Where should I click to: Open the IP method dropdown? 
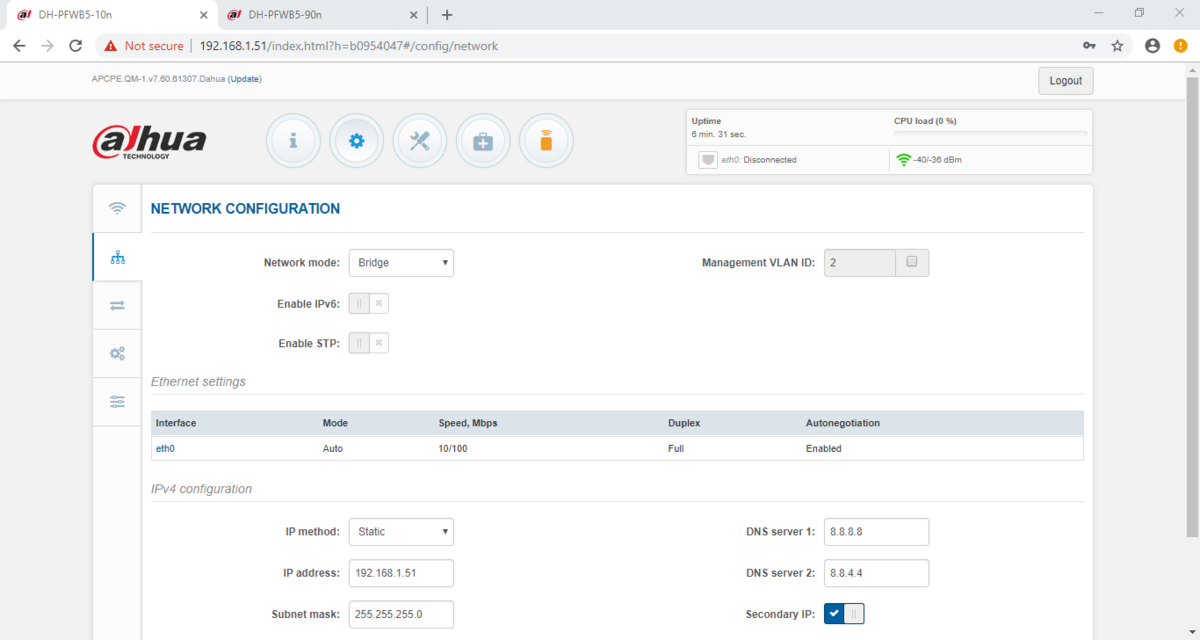(401, 532)
